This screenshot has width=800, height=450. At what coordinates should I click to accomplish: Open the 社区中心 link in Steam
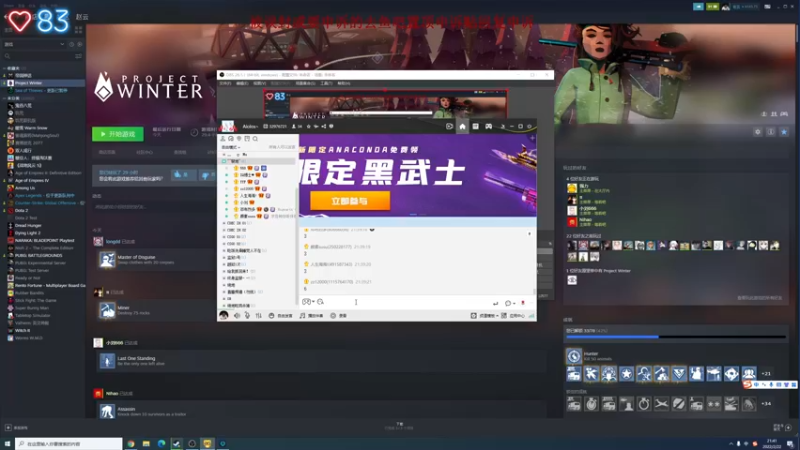pyautogui.click(x=144, y=153)
